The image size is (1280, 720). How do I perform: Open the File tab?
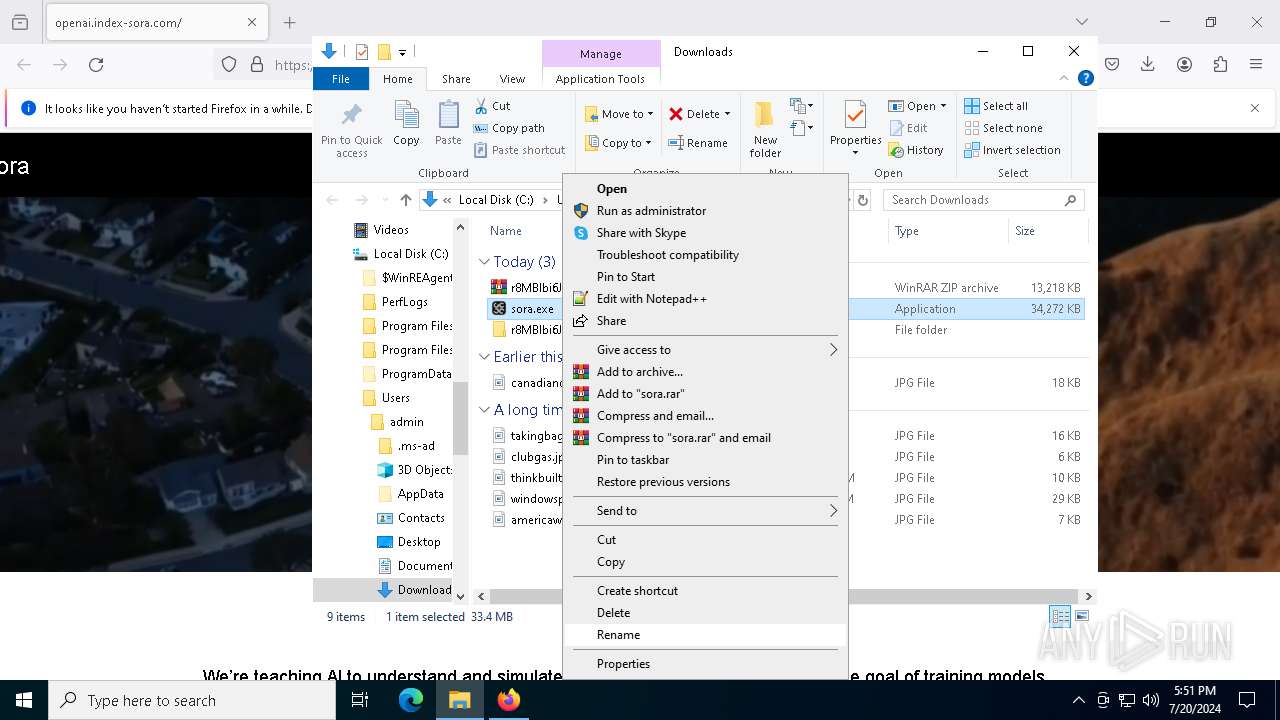pyautogui.click(x=341, y=79)
